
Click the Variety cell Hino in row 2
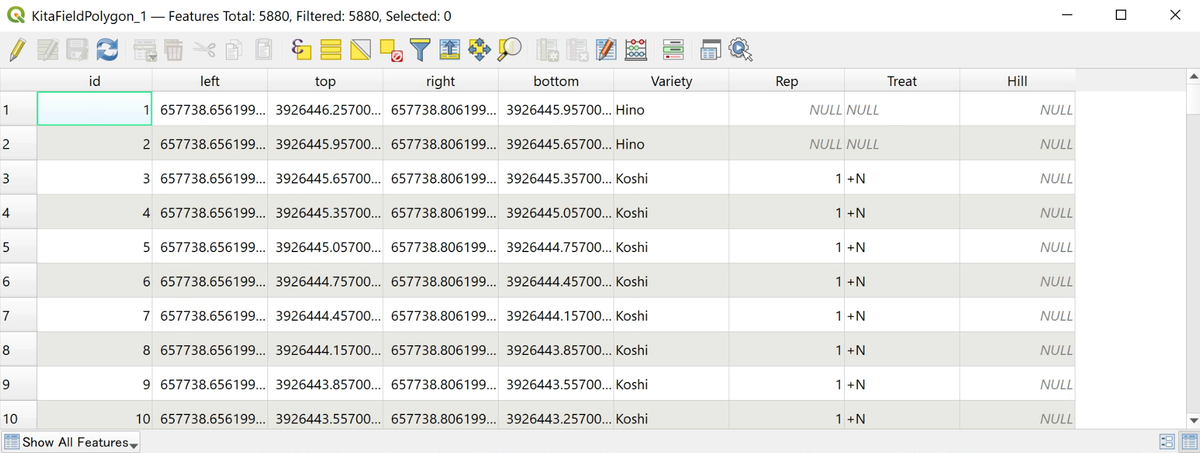(x=671, y=144)
